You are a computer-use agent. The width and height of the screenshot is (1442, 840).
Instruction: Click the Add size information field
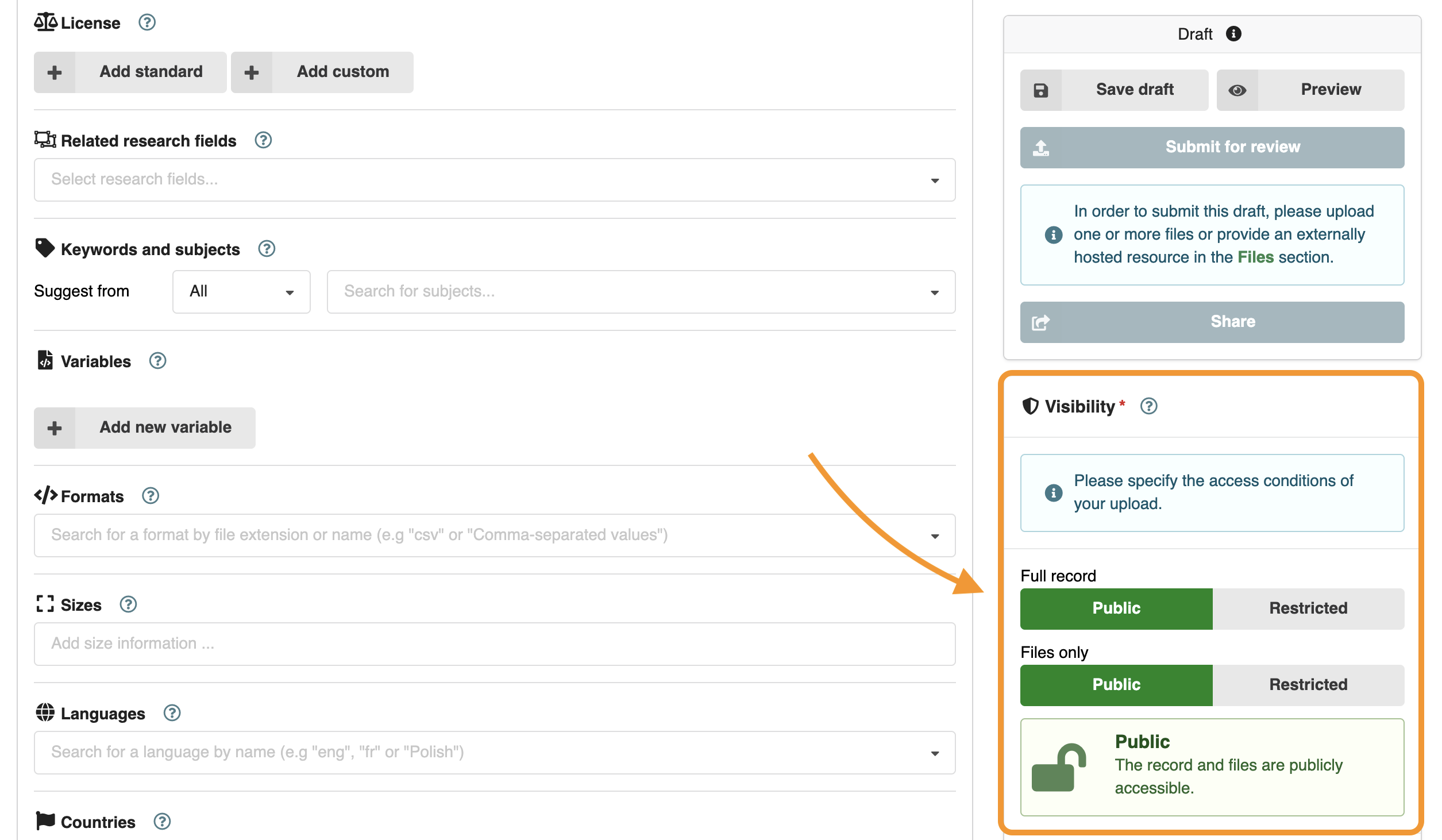[x=495, y=644]
